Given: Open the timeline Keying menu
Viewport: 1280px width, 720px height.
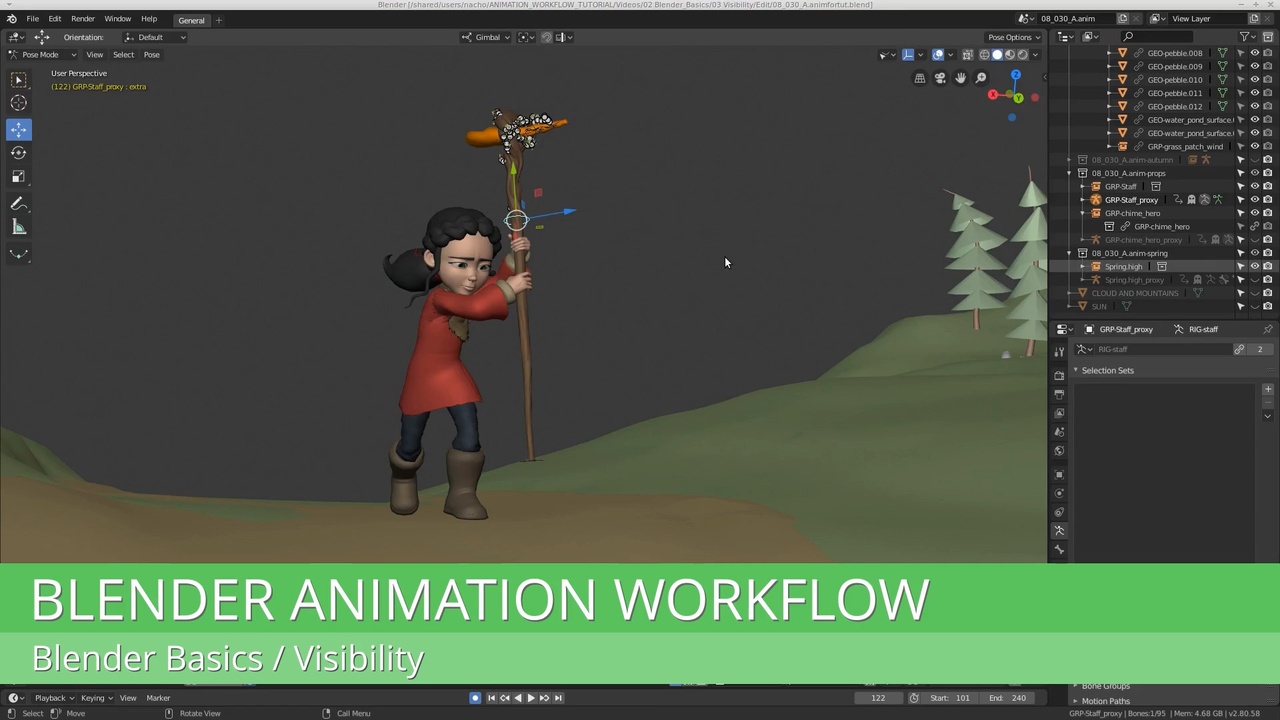Looking at the screenshot, I should pos(95,698).
